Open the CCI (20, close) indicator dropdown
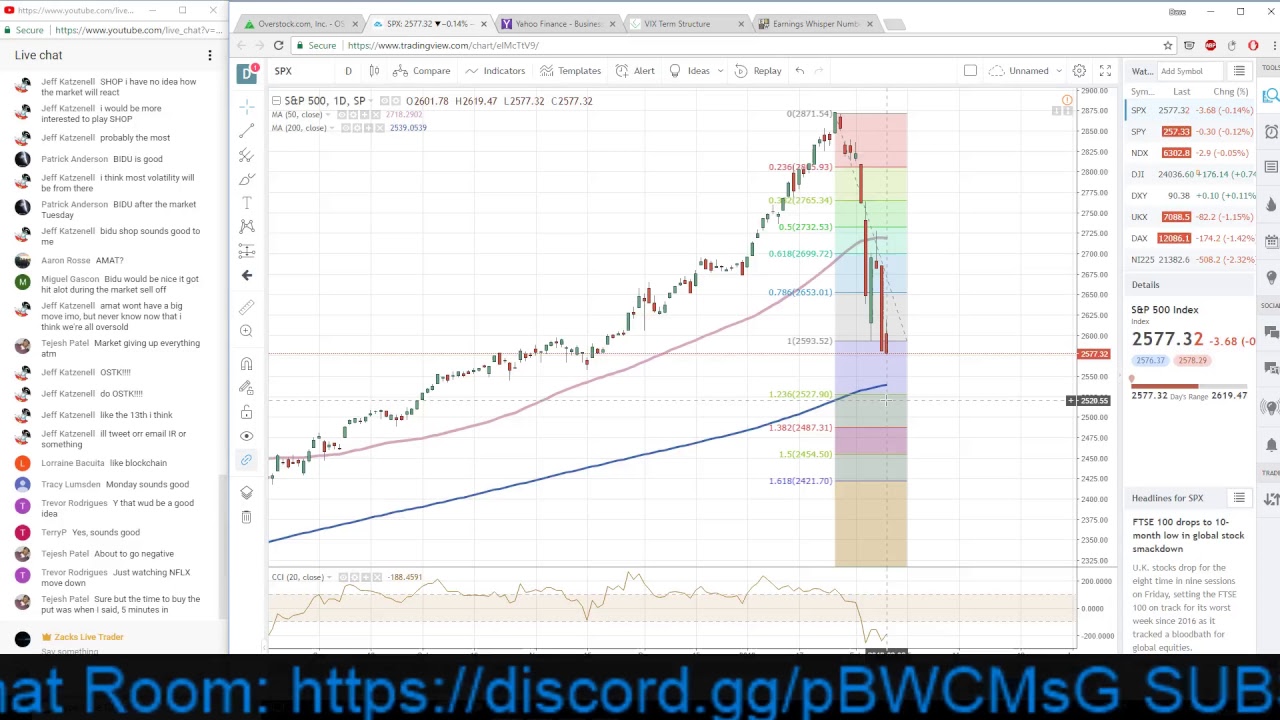 click(x=329, y=577)
